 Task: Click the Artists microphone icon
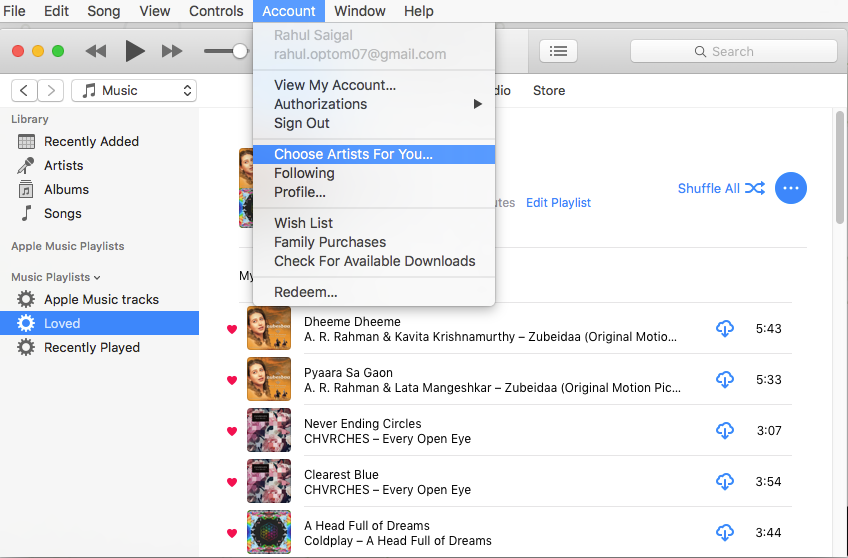pos(26,165)
